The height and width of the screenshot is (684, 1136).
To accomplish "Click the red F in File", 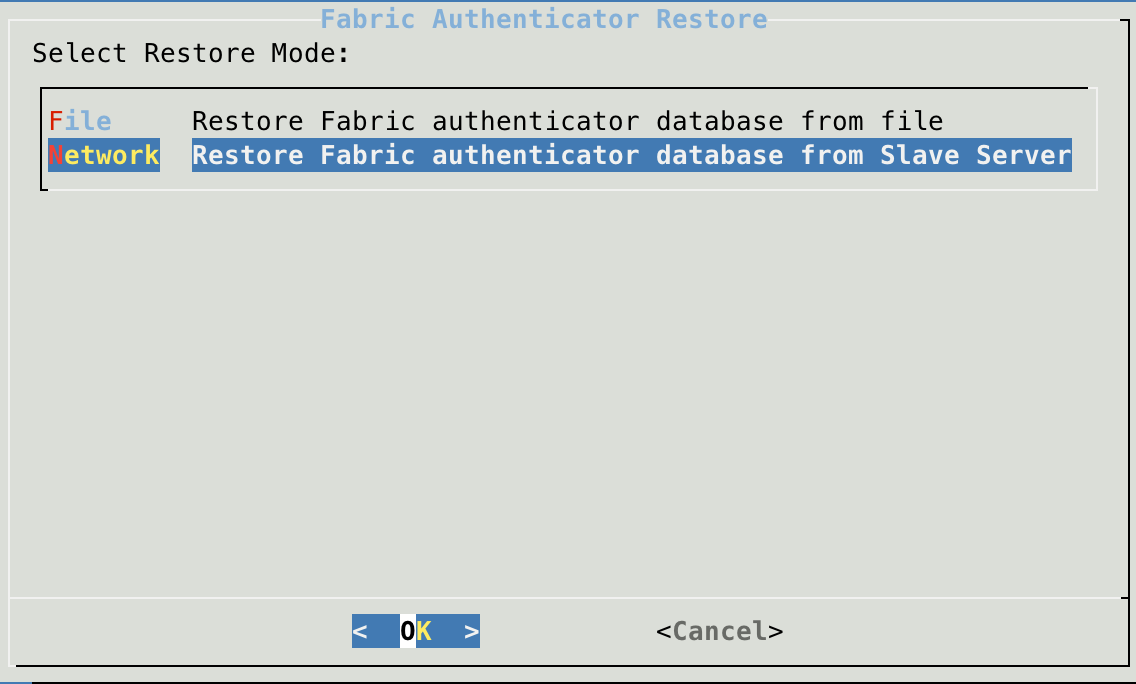I will pos(55,120).
